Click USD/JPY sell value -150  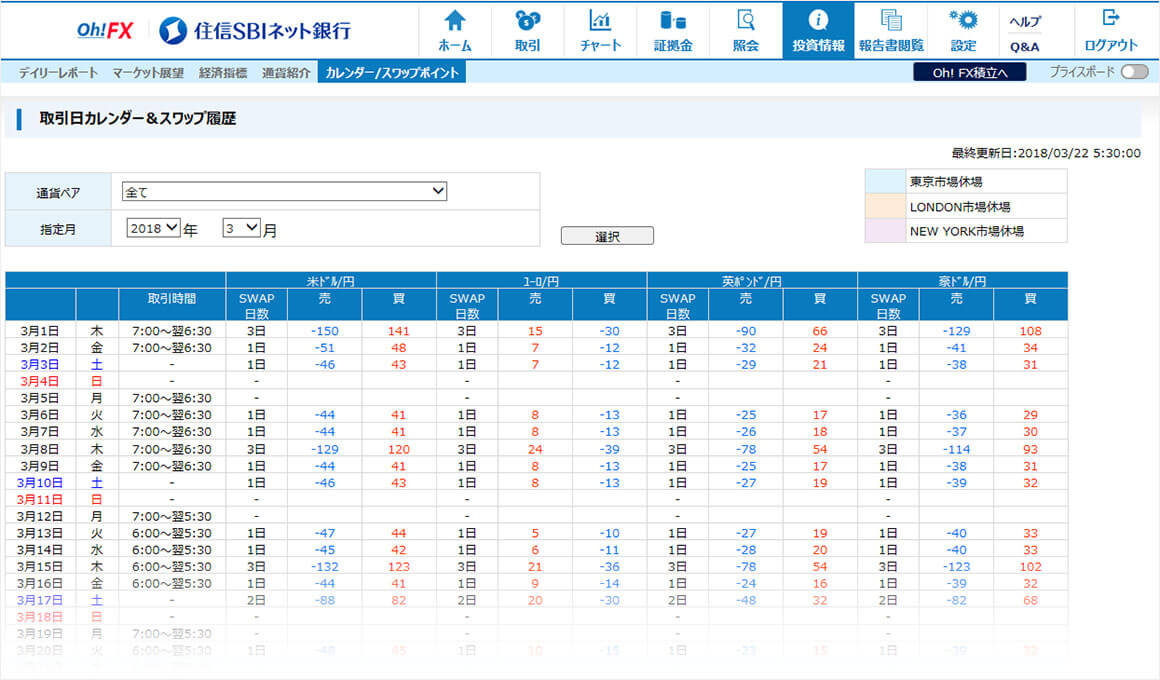[325, 331]
